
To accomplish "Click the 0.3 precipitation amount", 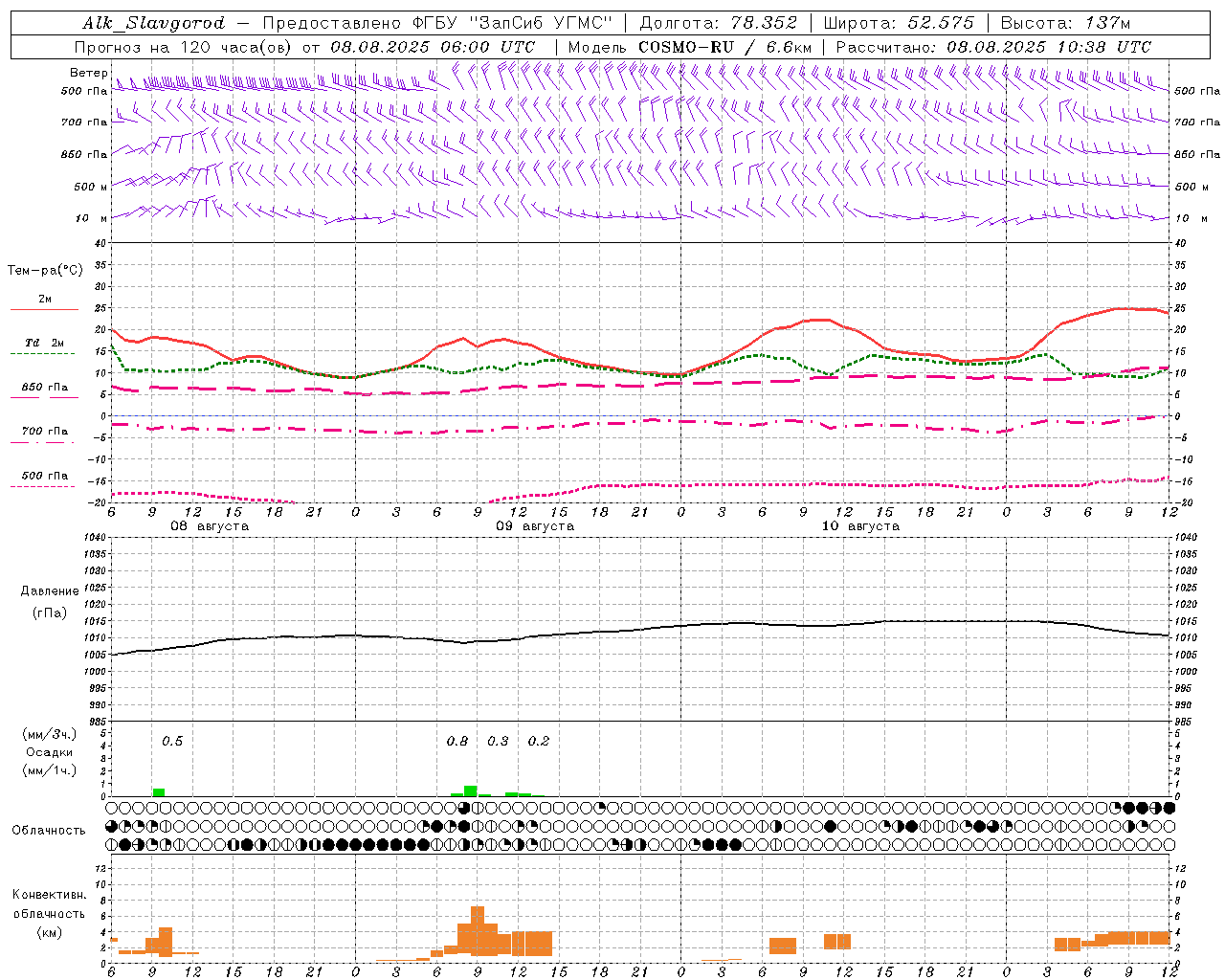I will 498,741.
